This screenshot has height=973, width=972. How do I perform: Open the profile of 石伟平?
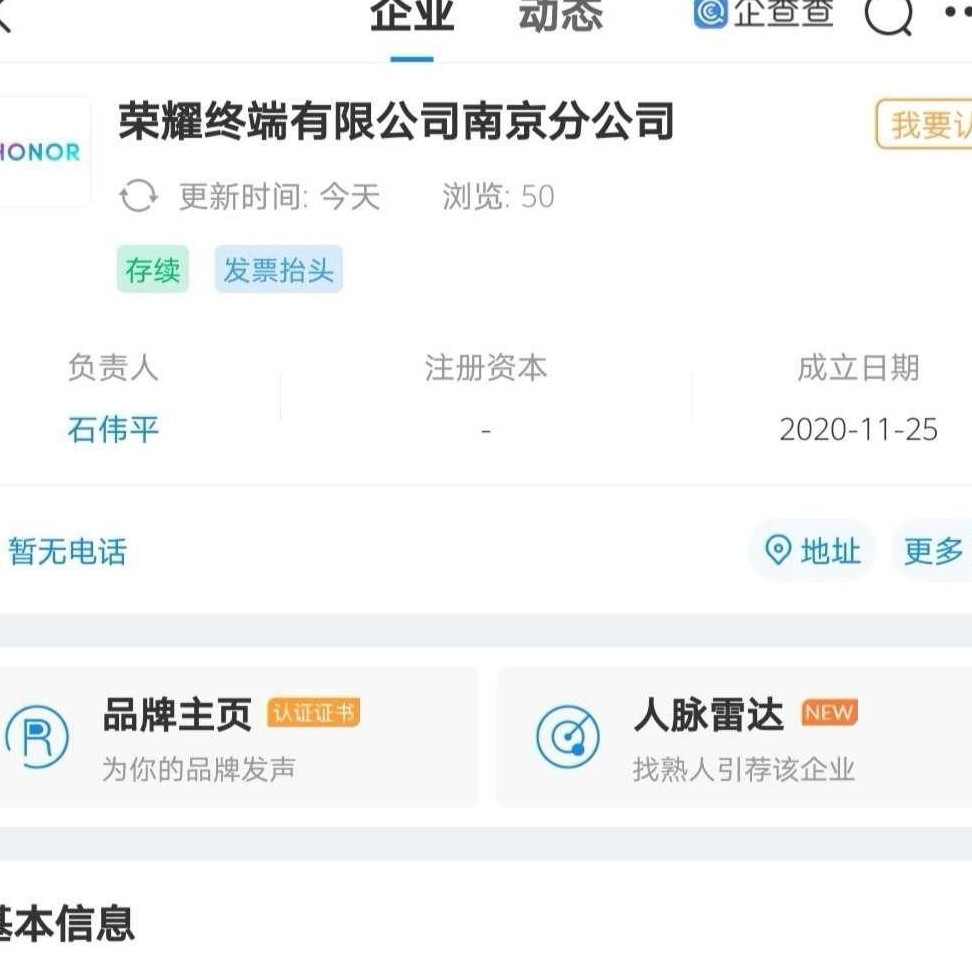pos(114,429)
